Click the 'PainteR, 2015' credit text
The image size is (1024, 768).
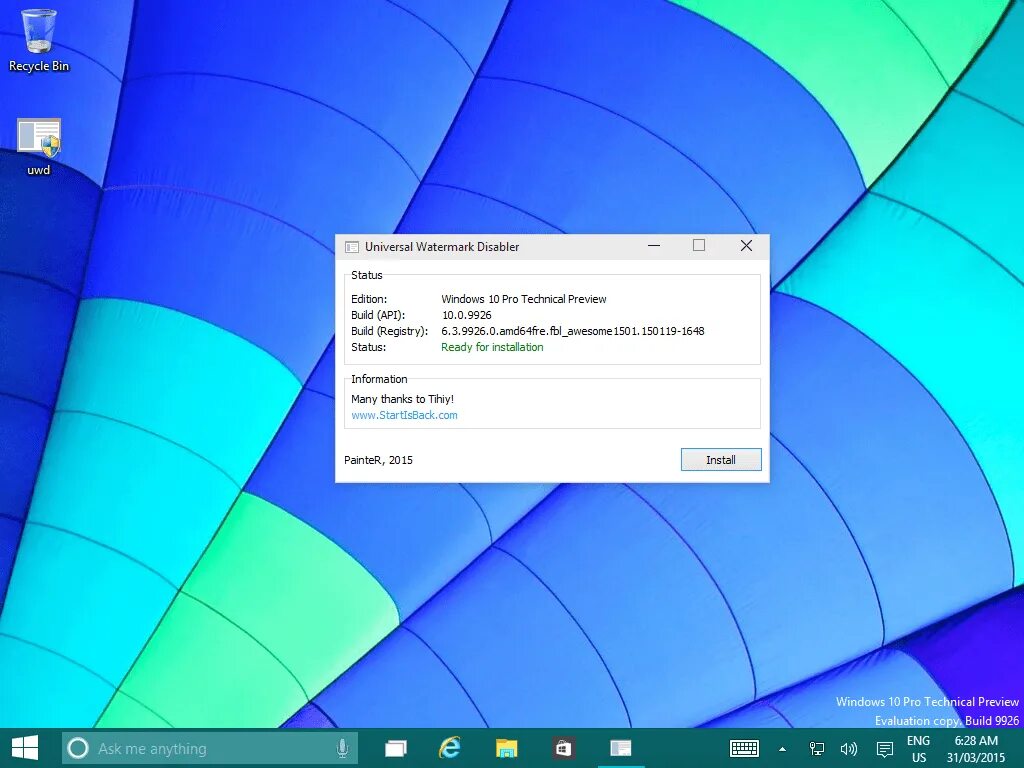point(378,460)
